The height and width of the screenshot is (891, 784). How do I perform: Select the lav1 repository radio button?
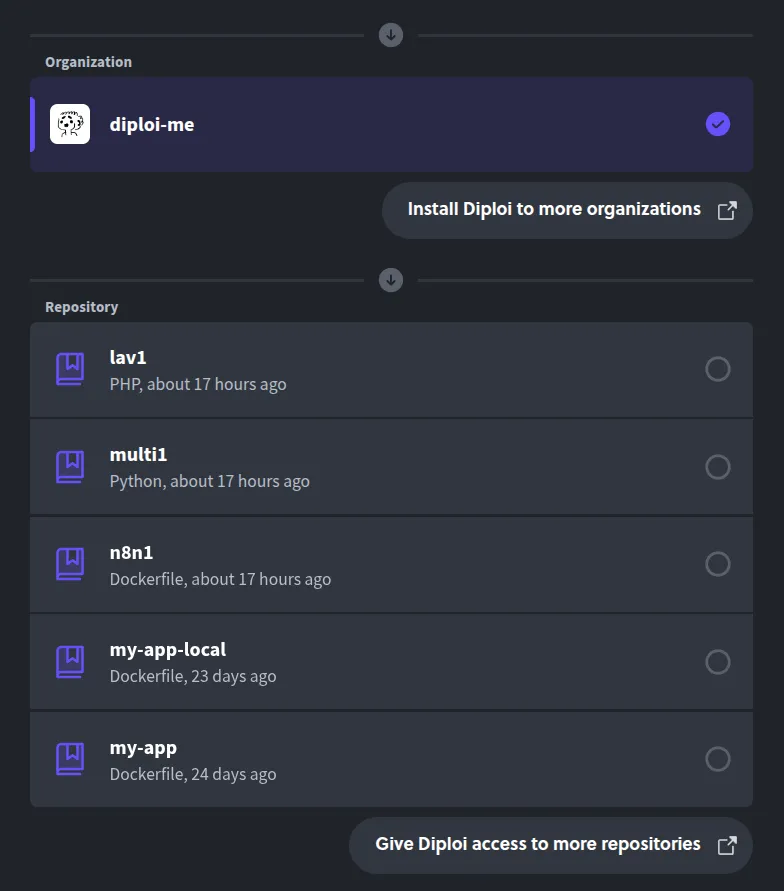pyautogui.click(x=718, y=369)
